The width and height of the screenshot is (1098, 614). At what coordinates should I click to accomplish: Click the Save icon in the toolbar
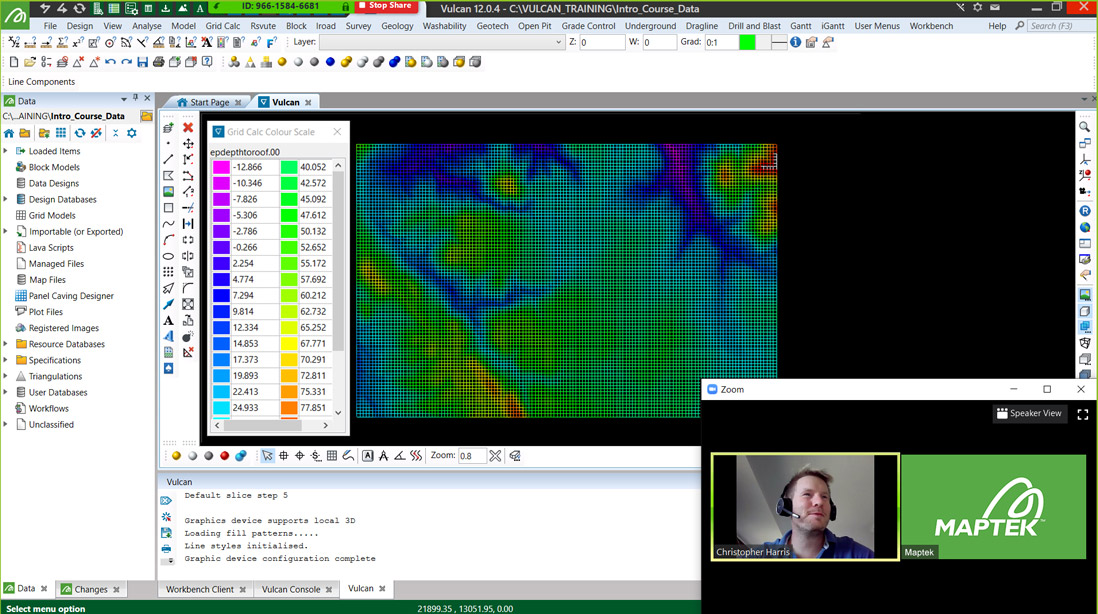click(x=143, y=62)
